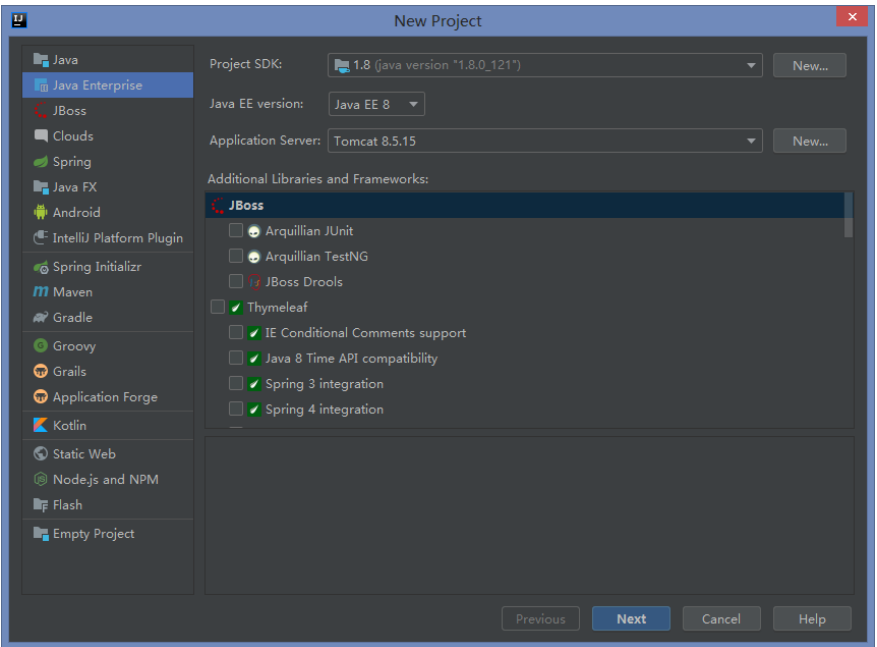Select Node.js and NPM label
This screenshot has height=647, width=877.
coord(106,480)
